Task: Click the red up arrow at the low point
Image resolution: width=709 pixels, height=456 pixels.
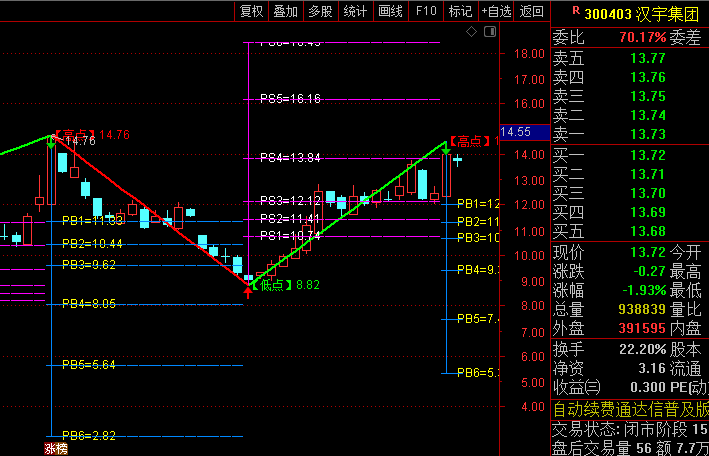Action: coord(248,292)
